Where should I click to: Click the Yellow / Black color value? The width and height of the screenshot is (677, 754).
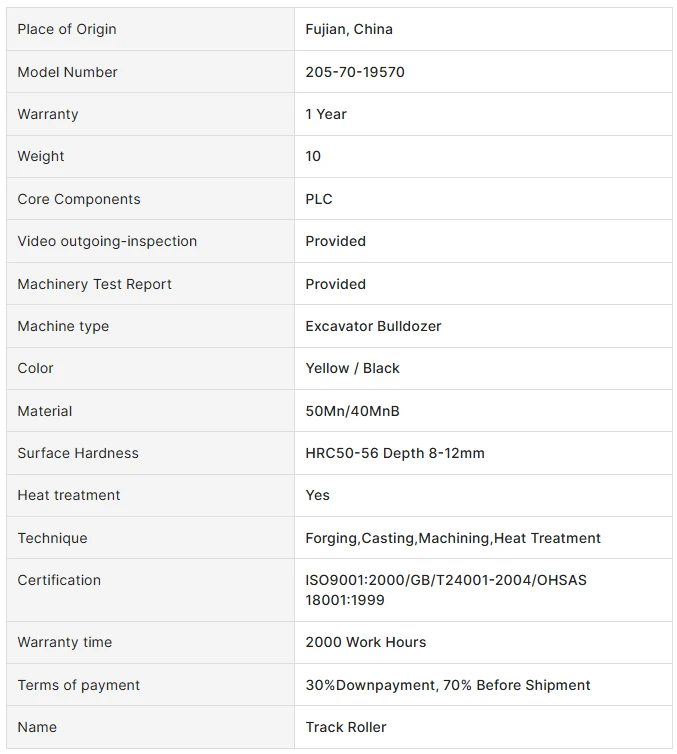[x=352, y=368]
